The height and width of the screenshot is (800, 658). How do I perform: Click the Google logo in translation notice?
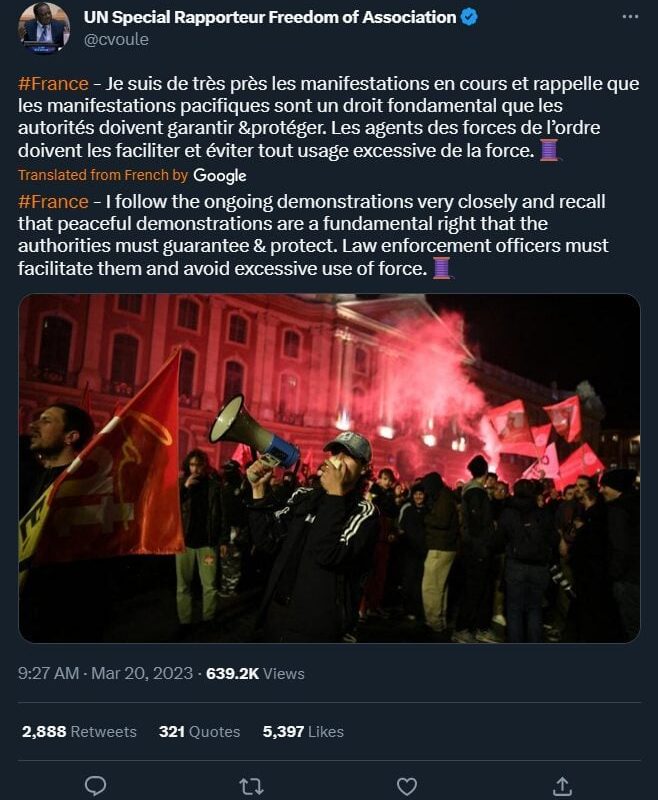point(220,175)
